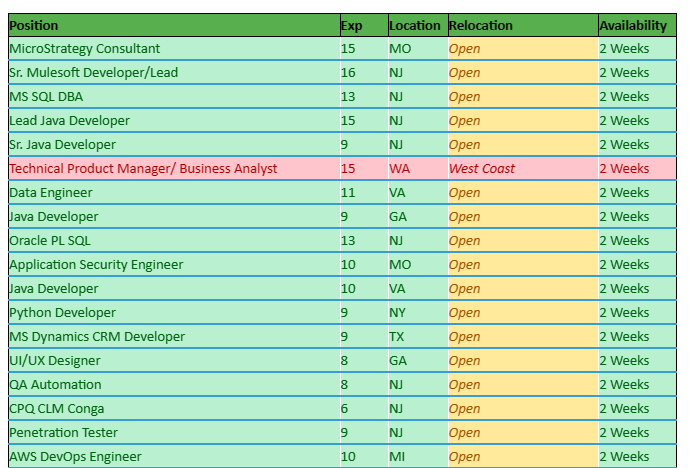Image resolution: width=696 pixels, height=468 pixels.
Task: Select Open relocation for Oracle PL SQL
Action: 523,240
